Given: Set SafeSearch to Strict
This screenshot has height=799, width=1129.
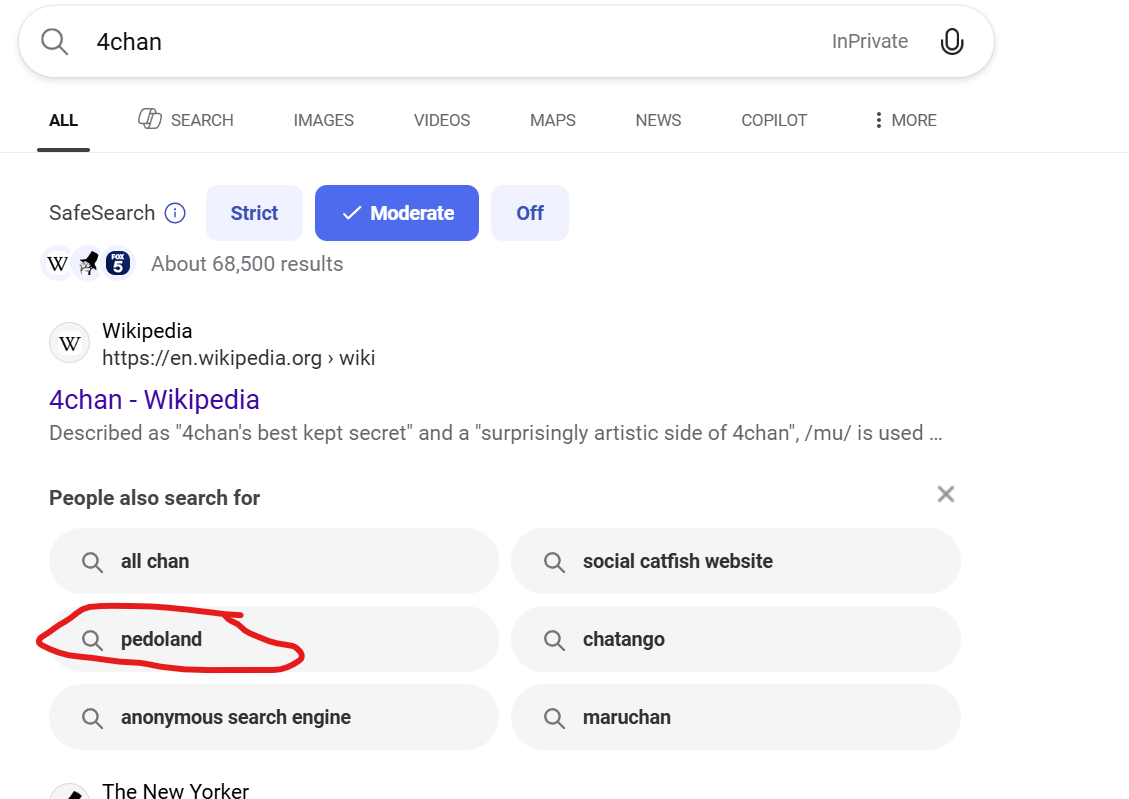Looking at the screenshot, I should (254, 213).
